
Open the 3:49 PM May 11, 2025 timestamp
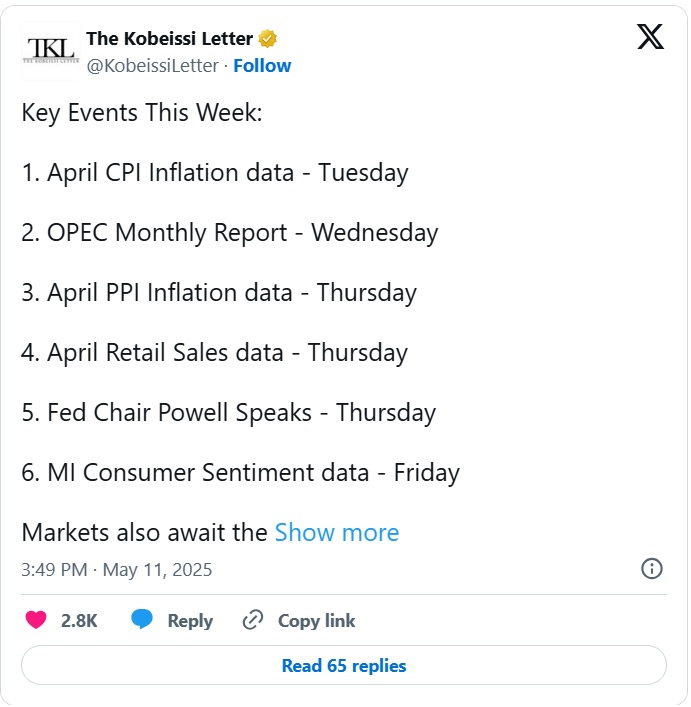pyautogui.click(x=117, y=570)
